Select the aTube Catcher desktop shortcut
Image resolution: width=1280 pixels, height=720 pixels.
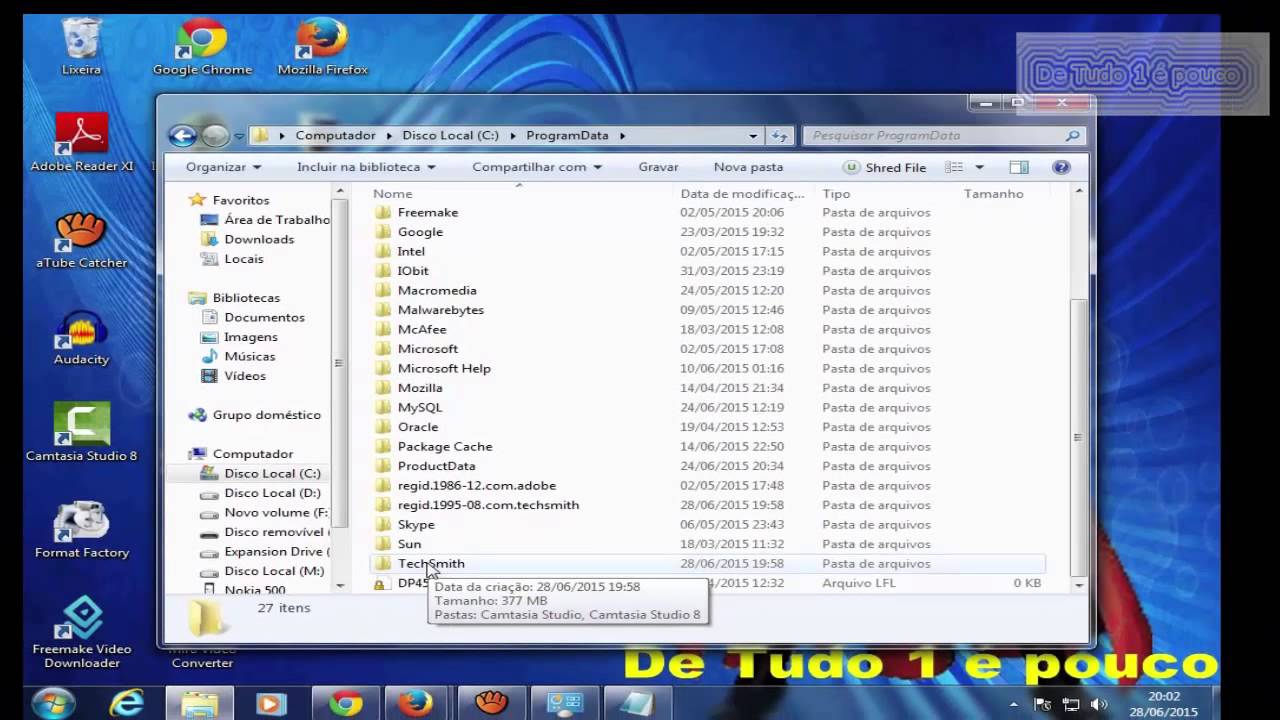[82, 240]
